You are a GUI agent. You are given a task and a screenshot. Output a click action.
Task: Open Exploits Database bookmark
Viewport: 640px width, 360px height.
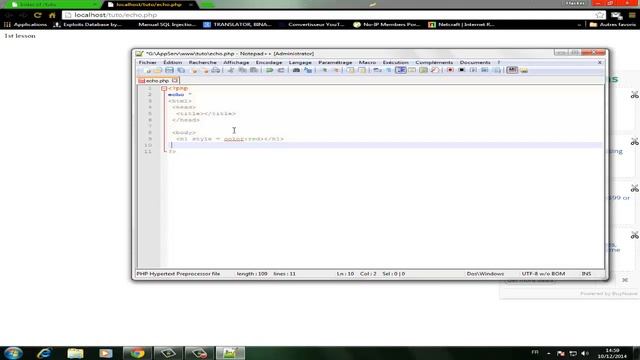(x=88, y=24)
